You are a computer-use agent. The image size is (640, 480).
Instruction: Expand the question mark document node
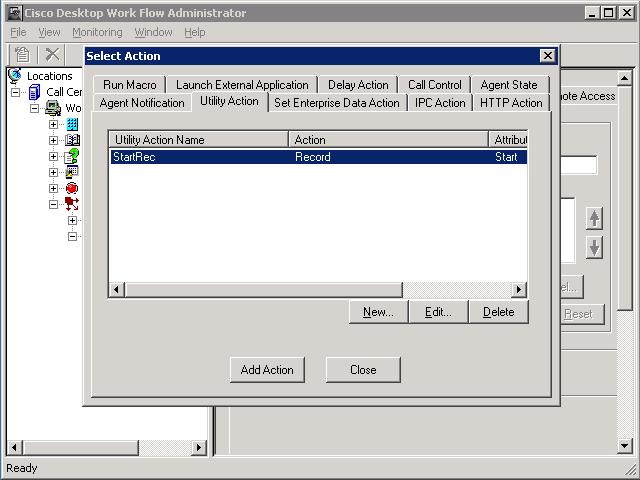[53, 156]
